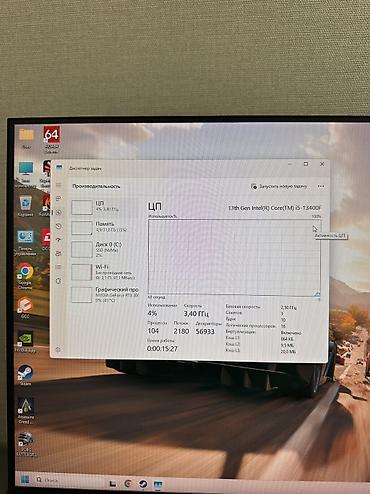The width and height of the screenshot is (370, 494).
Task: Click the '3,40 ГГц' speed value
Action: [x=196, y=314]
